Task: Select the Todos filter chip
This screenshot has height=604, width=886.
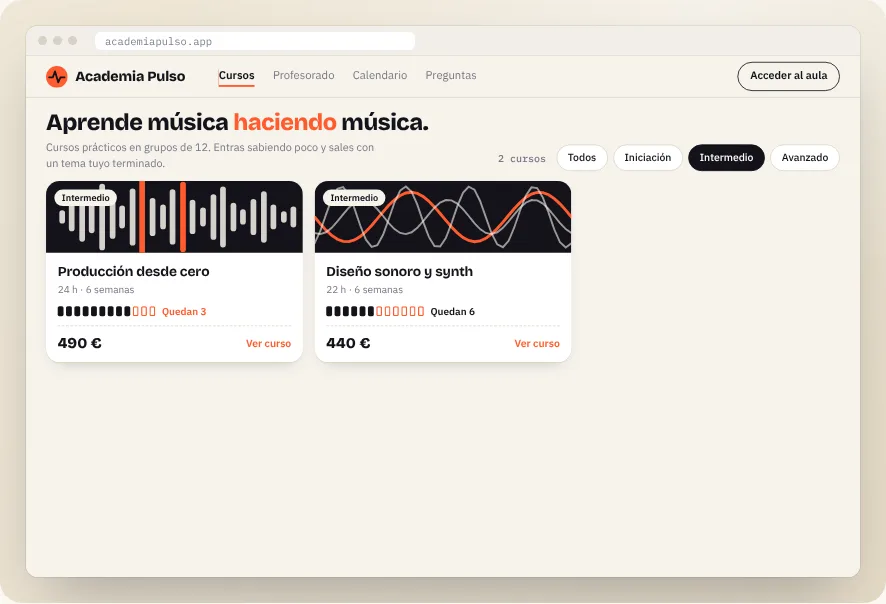Action: 581,158
